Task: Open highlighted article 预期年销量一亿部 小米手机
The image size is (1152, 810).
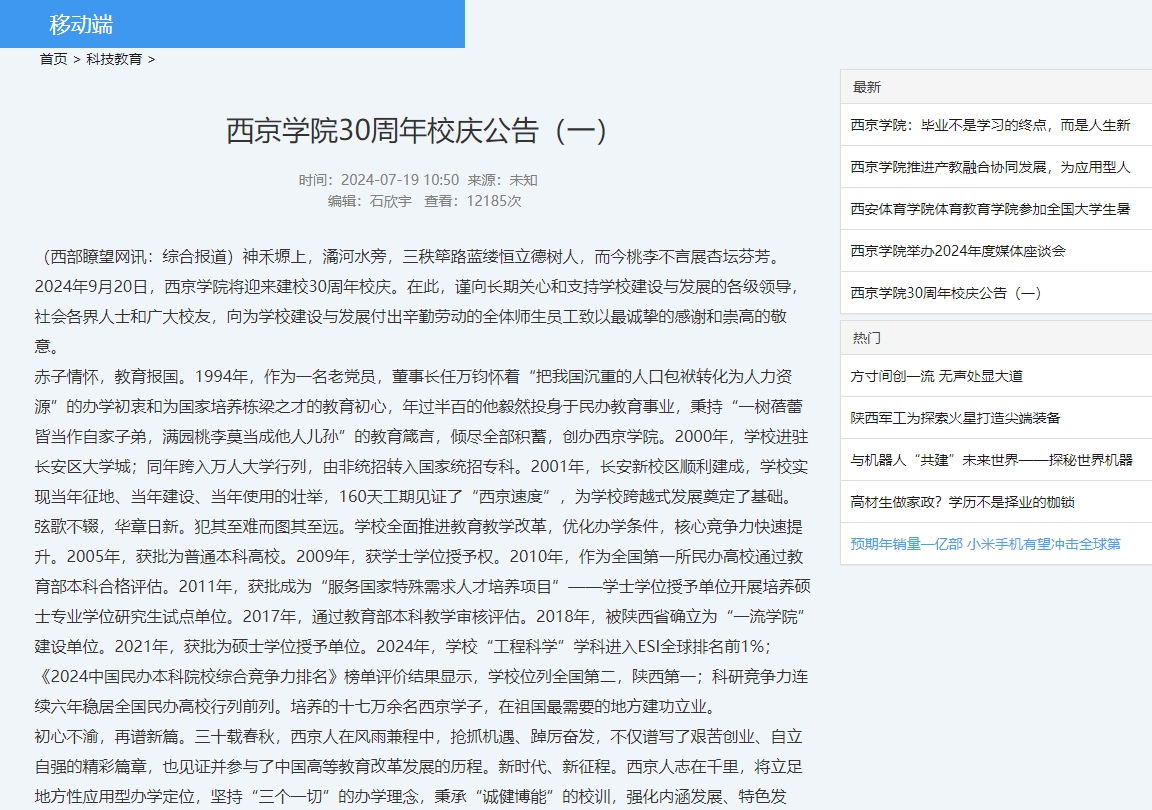Action: pos(986,543)
